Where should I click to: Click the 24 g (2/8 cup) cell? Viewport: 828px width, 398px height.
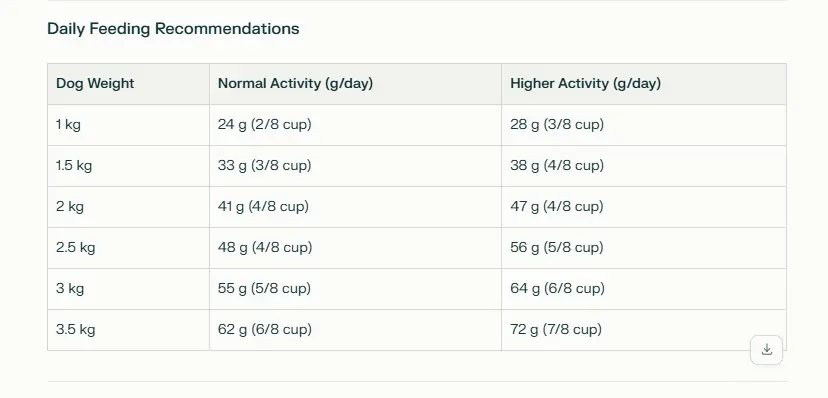(x=355, y=125)
